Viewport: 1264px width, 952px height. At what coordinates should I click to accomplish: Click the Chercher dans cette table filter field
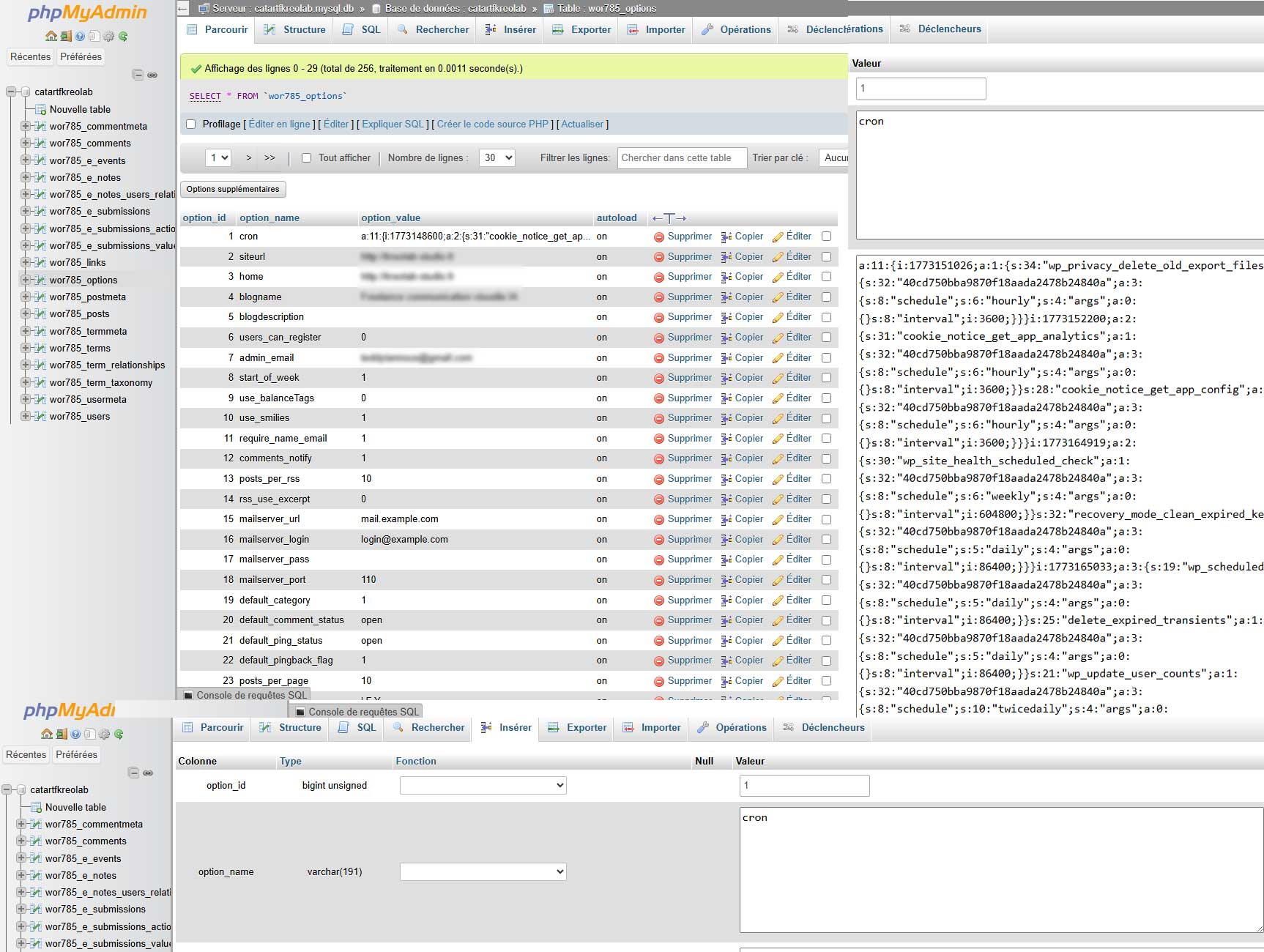point(681,157)
